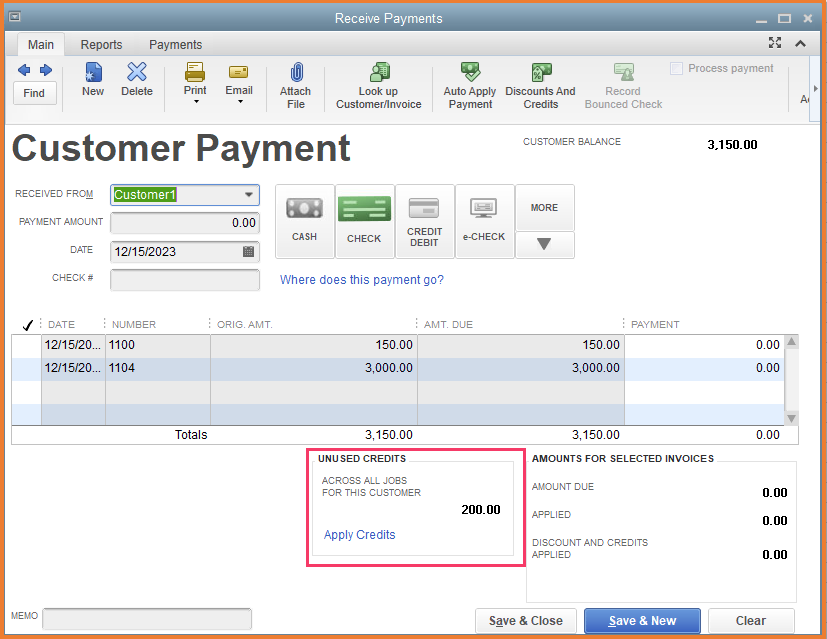Click Record Bounced Check
Viewport: 827px width, 639px height.
(623, 85)
